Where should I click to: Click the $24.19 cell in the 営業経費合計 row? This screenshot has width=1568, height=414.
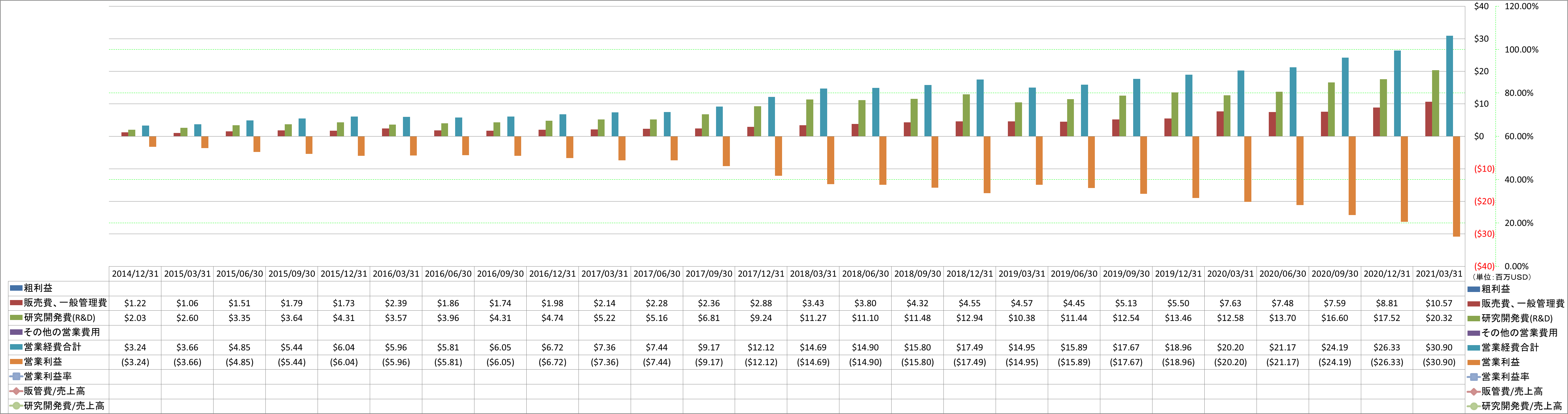pos(1335,348)
